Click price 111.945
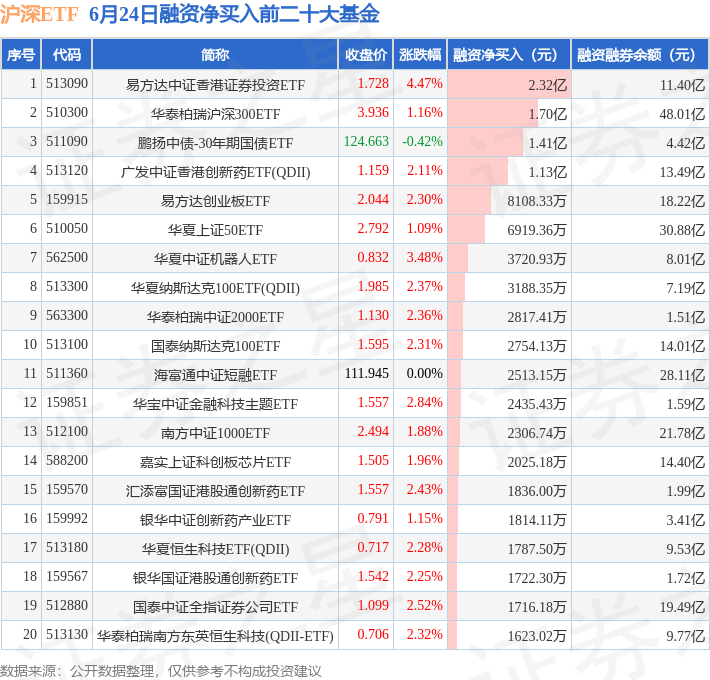710x680 pixels. [367, 374]
